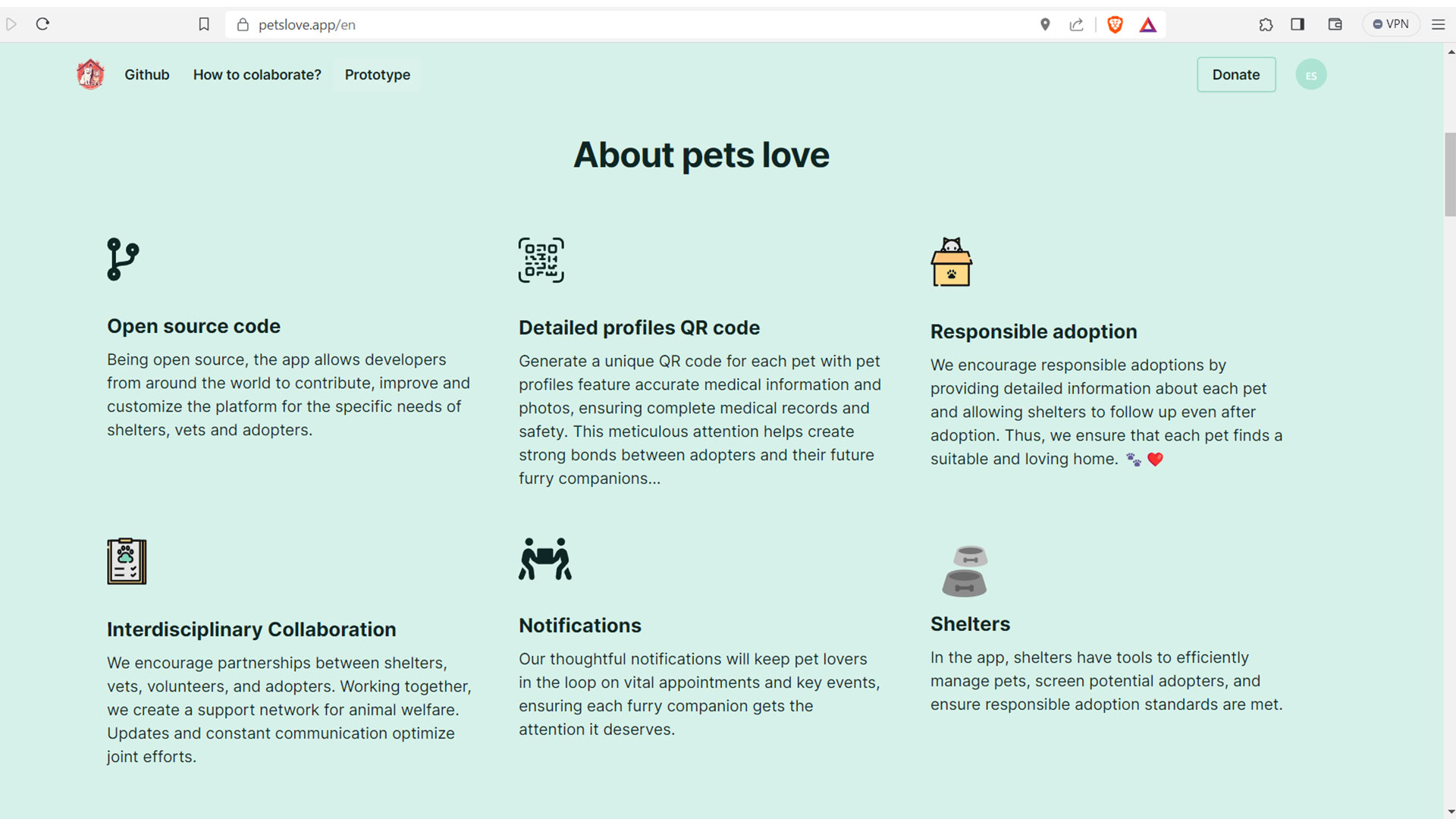Open How to colaborate? menu item
The height and width of the screenshot is (819, 1456).
257,74
